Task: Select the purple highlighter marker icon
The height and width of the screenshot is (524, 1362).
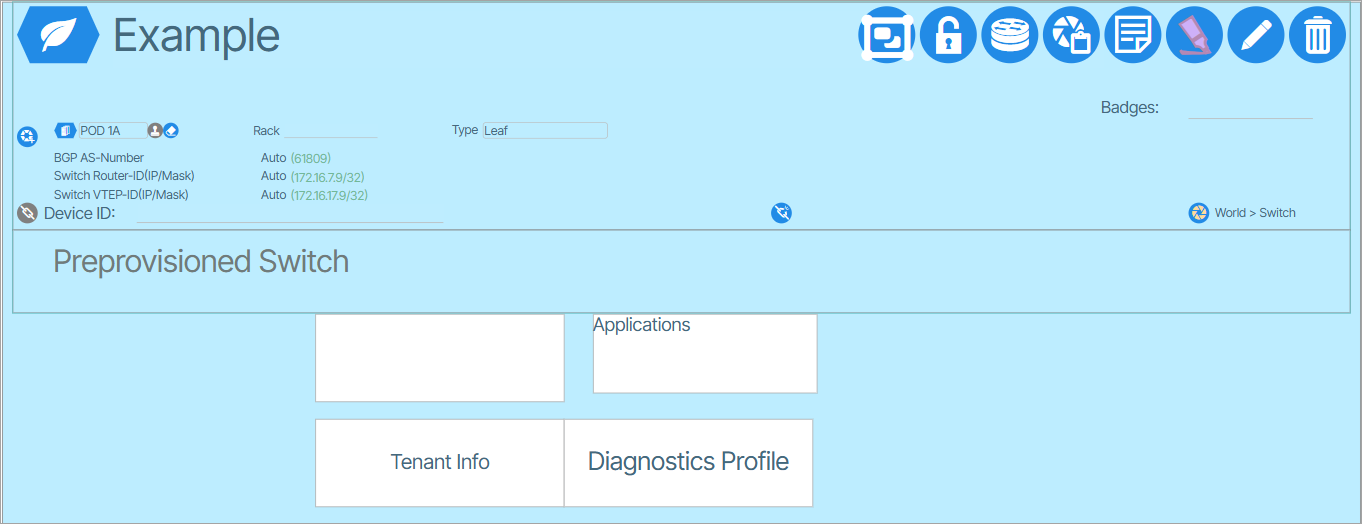Action: click(1194, 36)
